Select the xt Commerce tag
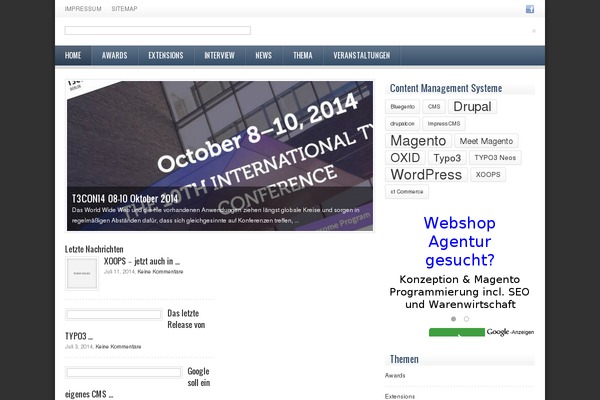Viewport: 600px width, 400px height. coord(407,191)
